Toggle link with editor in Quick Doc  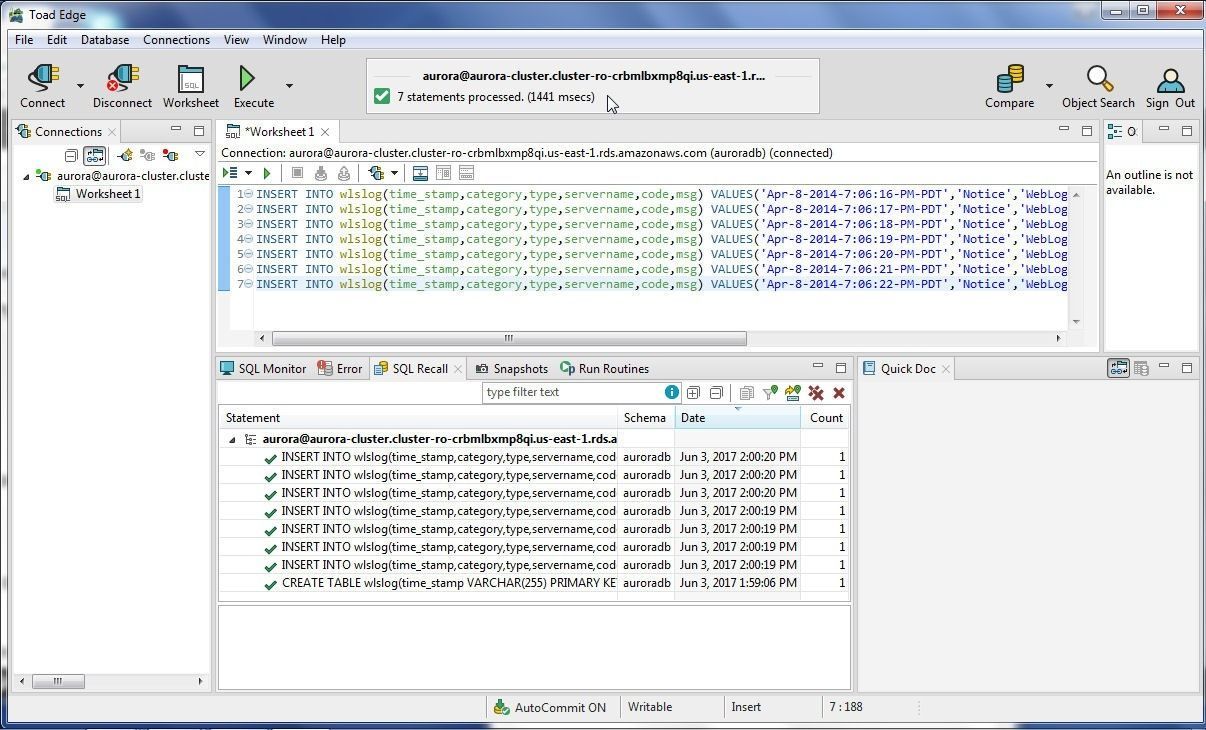(x=1118, y=368)
